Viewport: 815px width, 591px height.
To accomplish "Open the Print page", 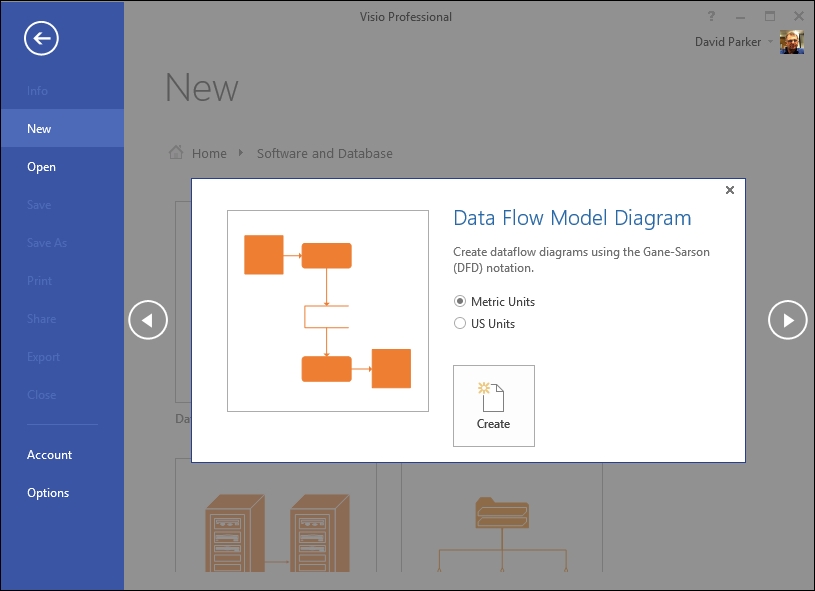I will pyautogui.click(x=39, y=280).
